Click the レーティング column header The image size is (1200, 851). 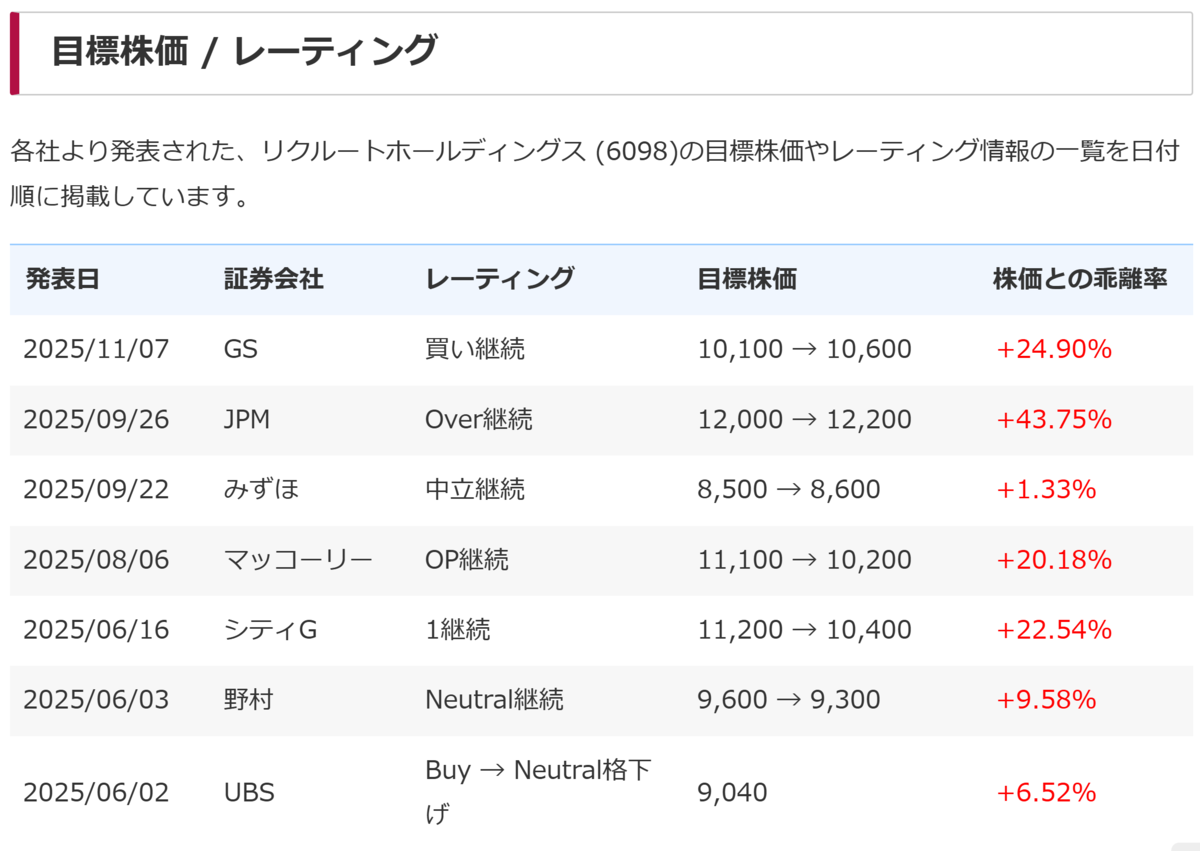click(x=499, y=279)
